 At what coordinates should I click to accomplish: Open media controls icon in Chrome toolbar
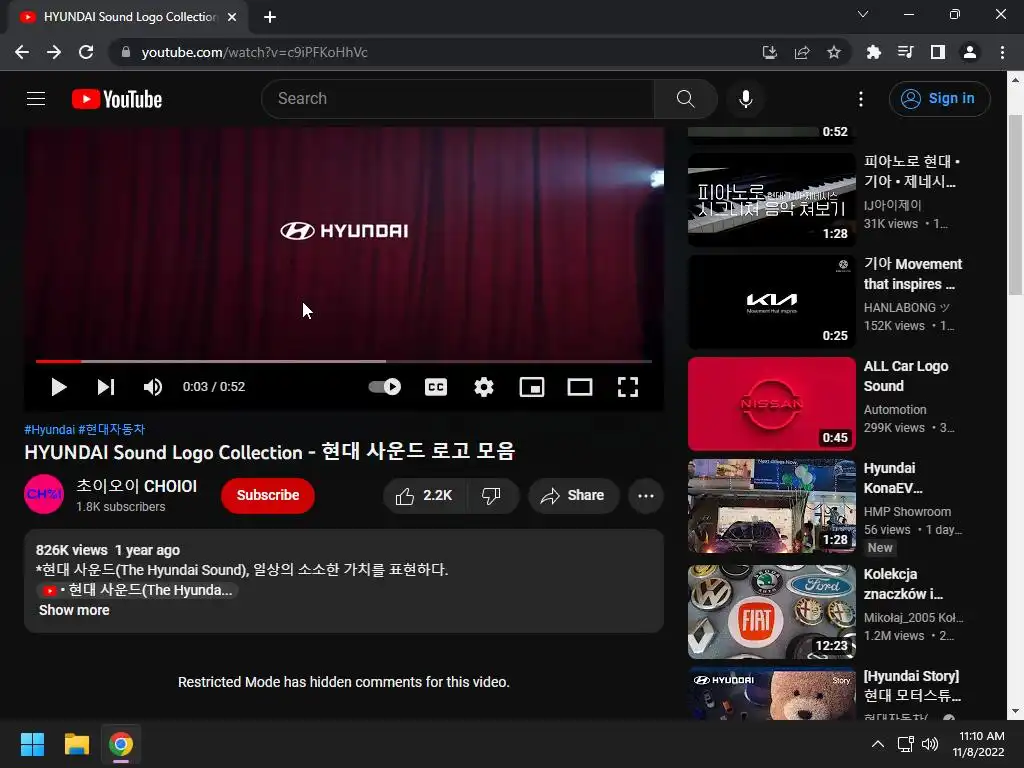pos(905,52)
